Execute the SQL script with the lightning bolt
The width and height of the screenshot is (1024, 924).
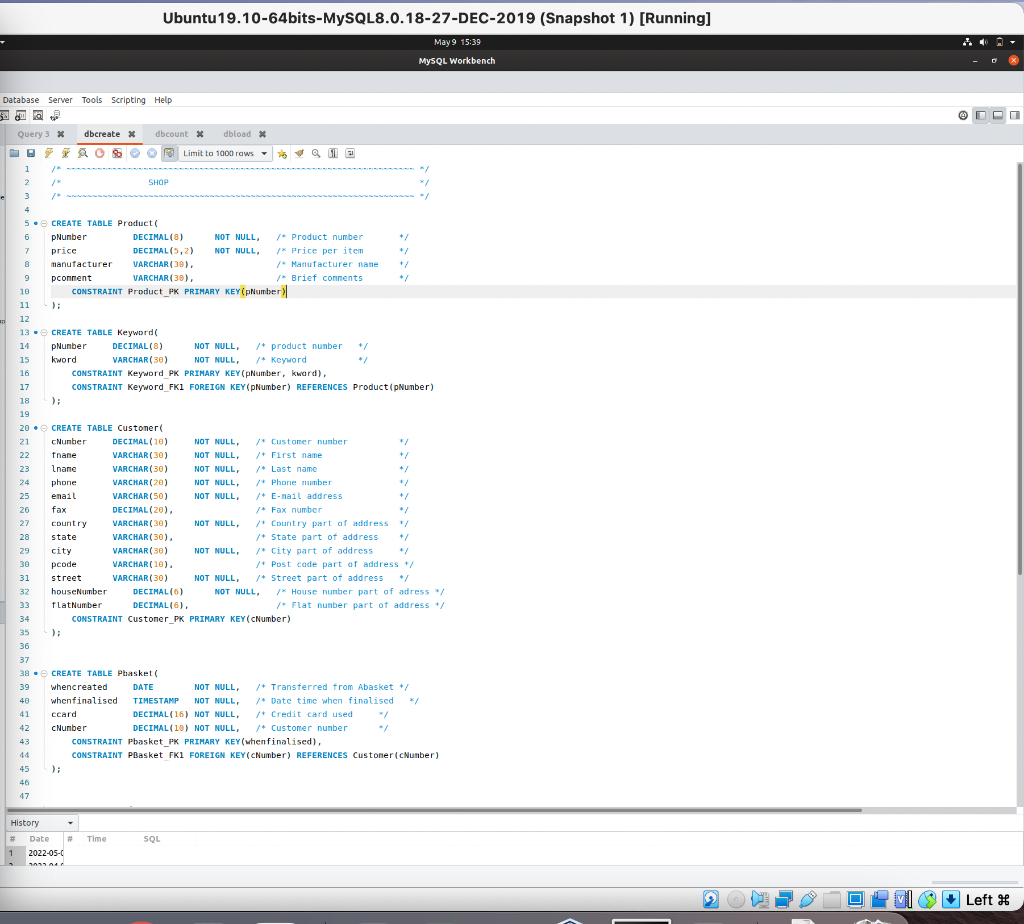pyautogui.click(x=47, y=152)
